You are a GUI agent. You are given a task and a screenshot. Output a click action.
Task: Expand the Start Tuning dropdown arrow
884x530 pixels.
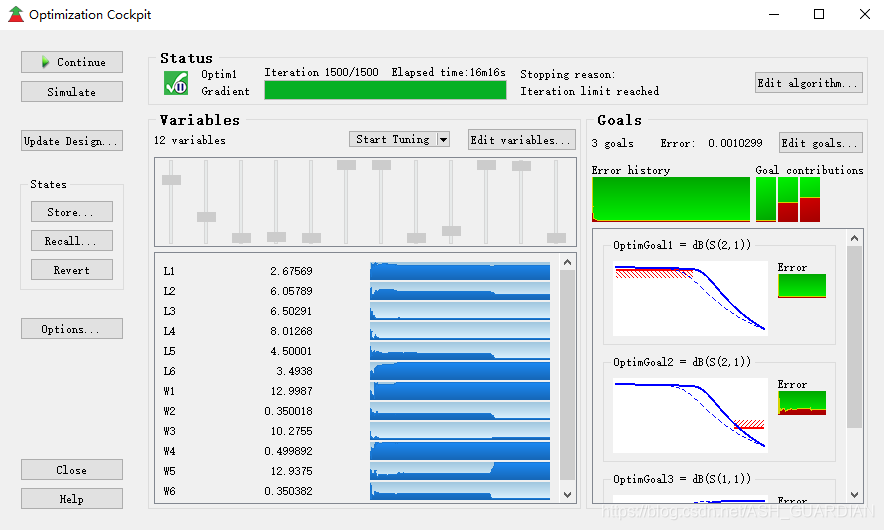pyautogui.click(x=444, y=139)
